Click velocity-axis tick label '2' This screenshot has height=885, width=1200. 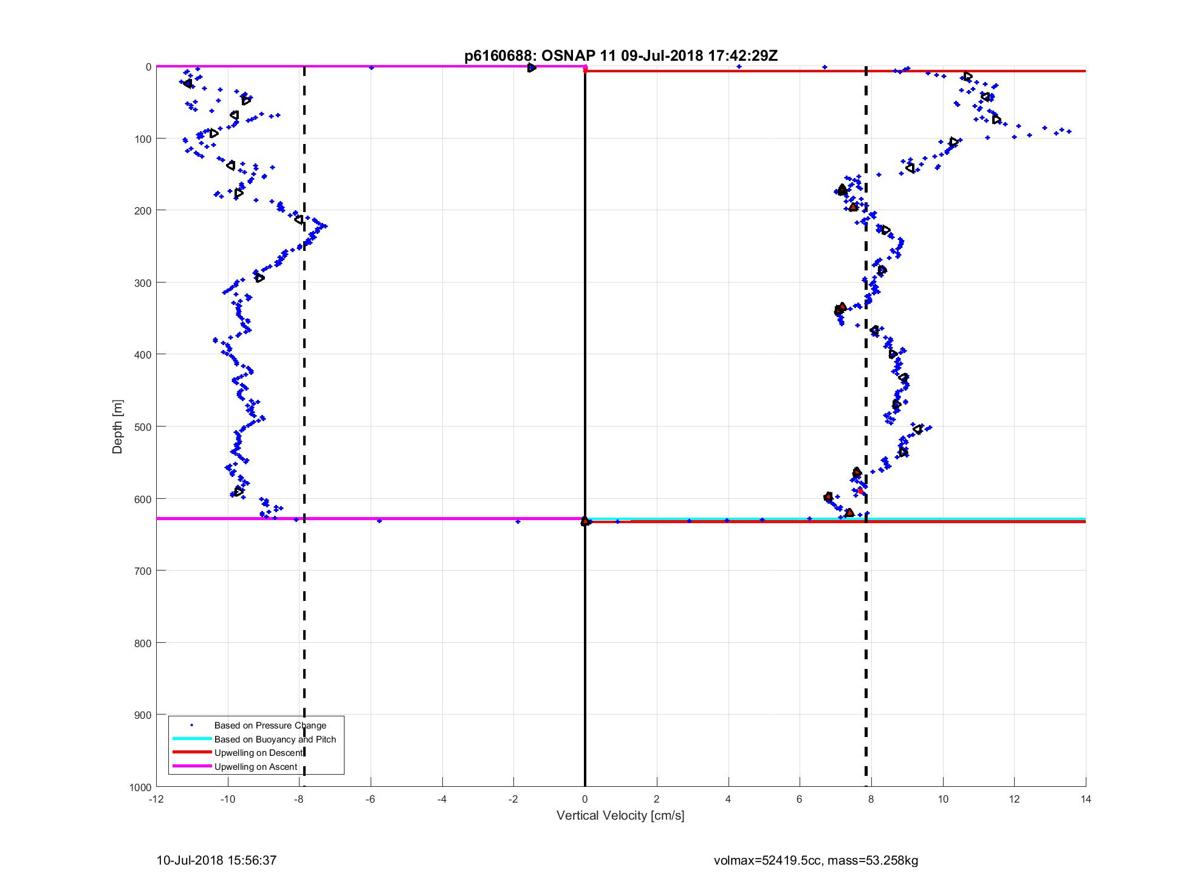coord(656,800)
